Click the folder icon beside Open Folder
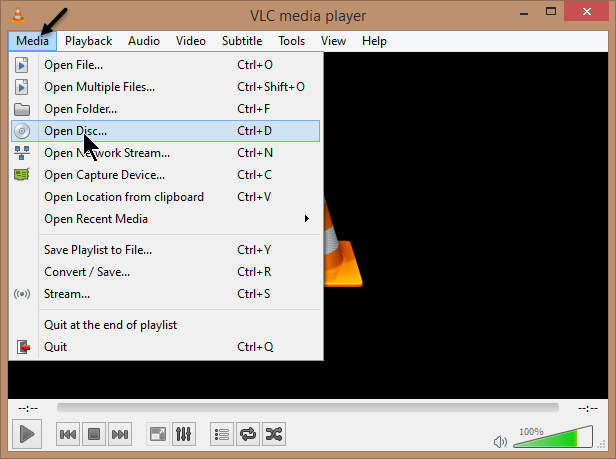 pyautogui.click(x=22, y=109)
